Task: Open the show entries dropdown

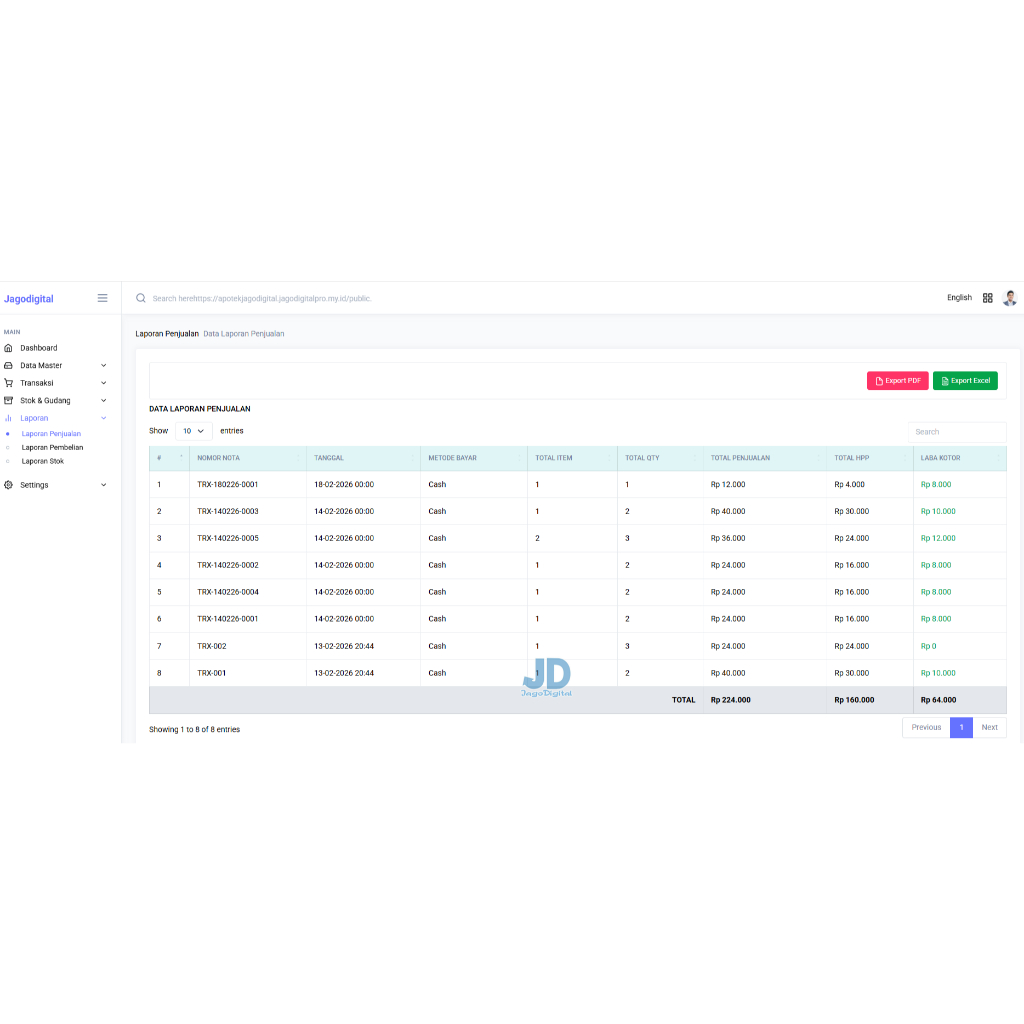Action: pyautogui.click(x=193, y=431)
